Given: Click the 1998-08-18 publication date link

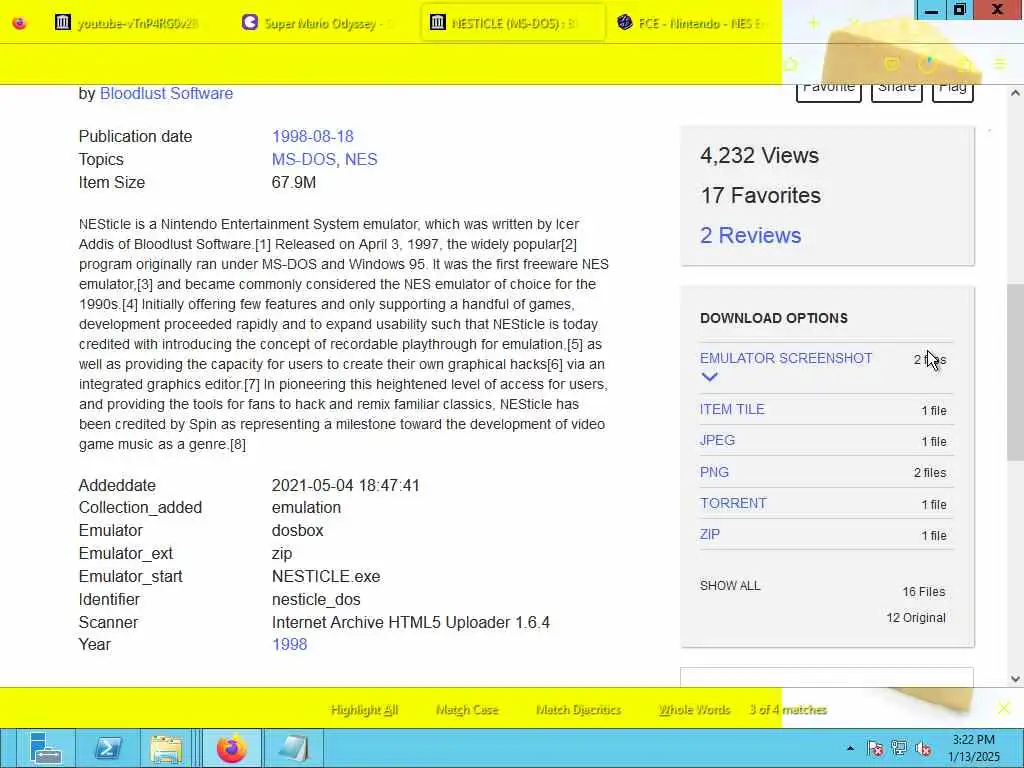Looking at the screenshot, I should tap(312, 136).
